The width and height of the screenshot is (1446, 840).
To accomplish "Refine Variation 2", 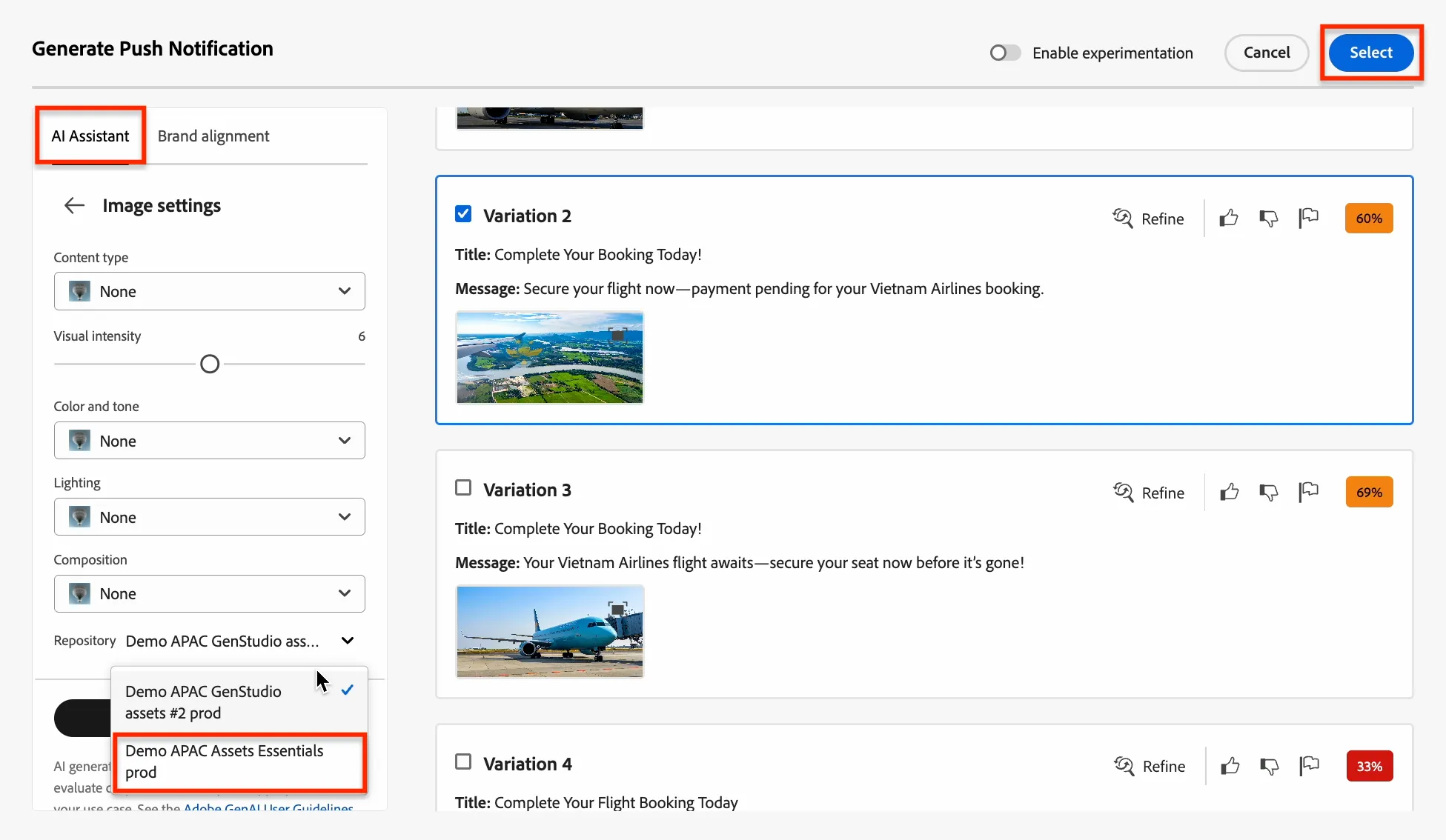I will (1148, 219).
